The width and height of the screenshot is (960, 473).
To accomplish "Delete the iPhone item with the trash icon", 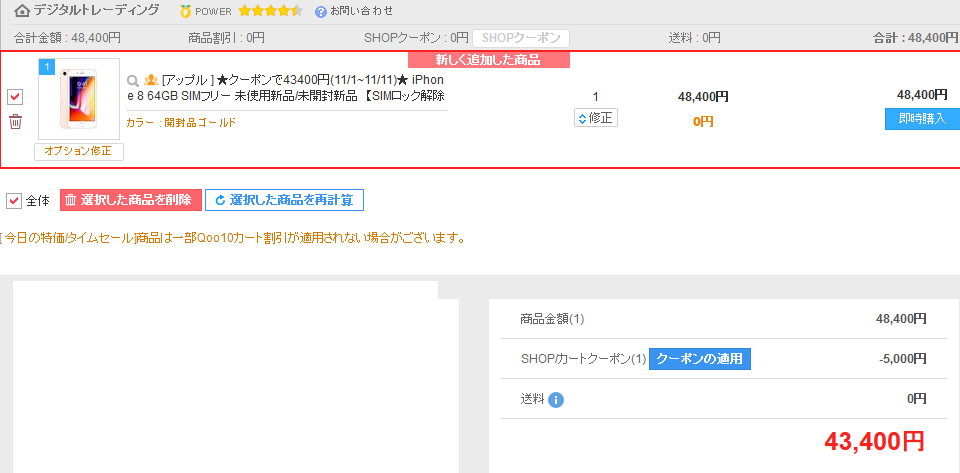I will [15, 122].
